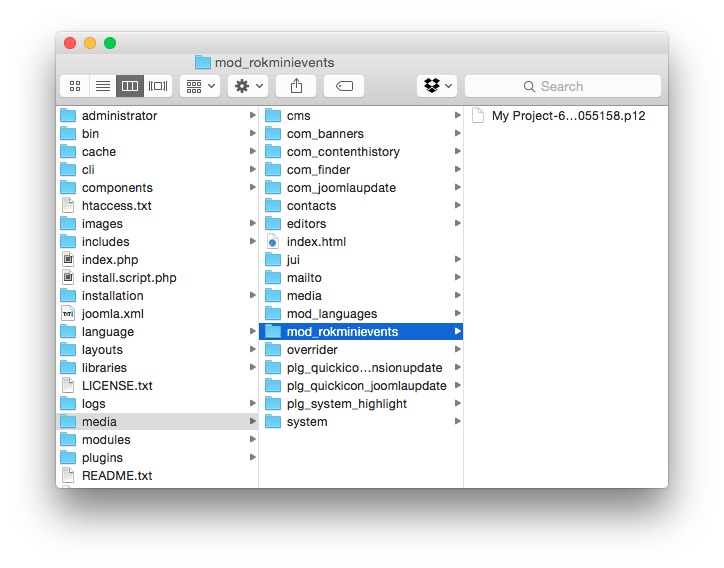
Task: Expand the plugins folder arrow
Action: pos(253,457)
